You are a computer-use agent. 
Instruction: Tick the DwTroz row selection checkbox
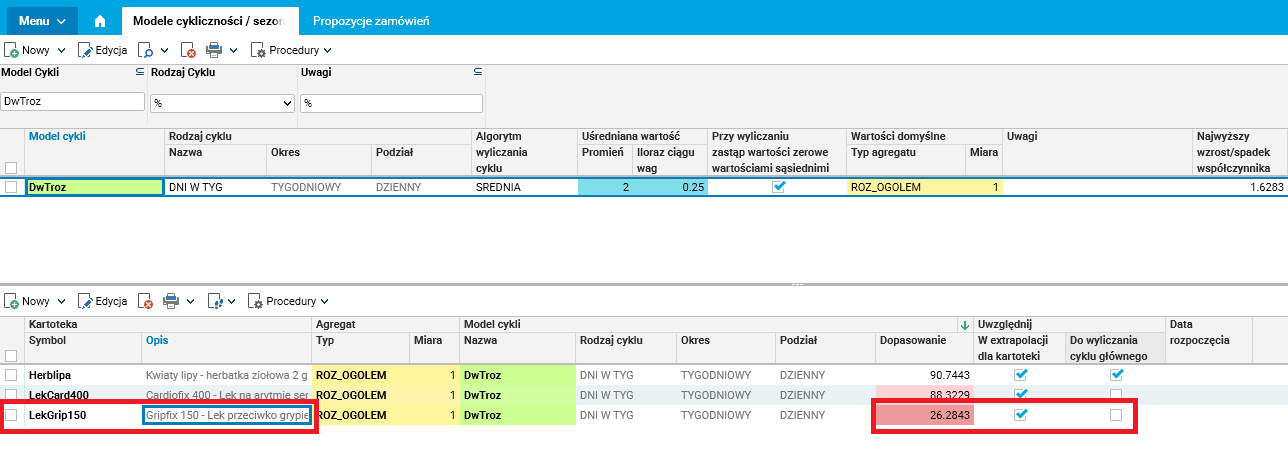pyautogui.click(x=11, y=187)
